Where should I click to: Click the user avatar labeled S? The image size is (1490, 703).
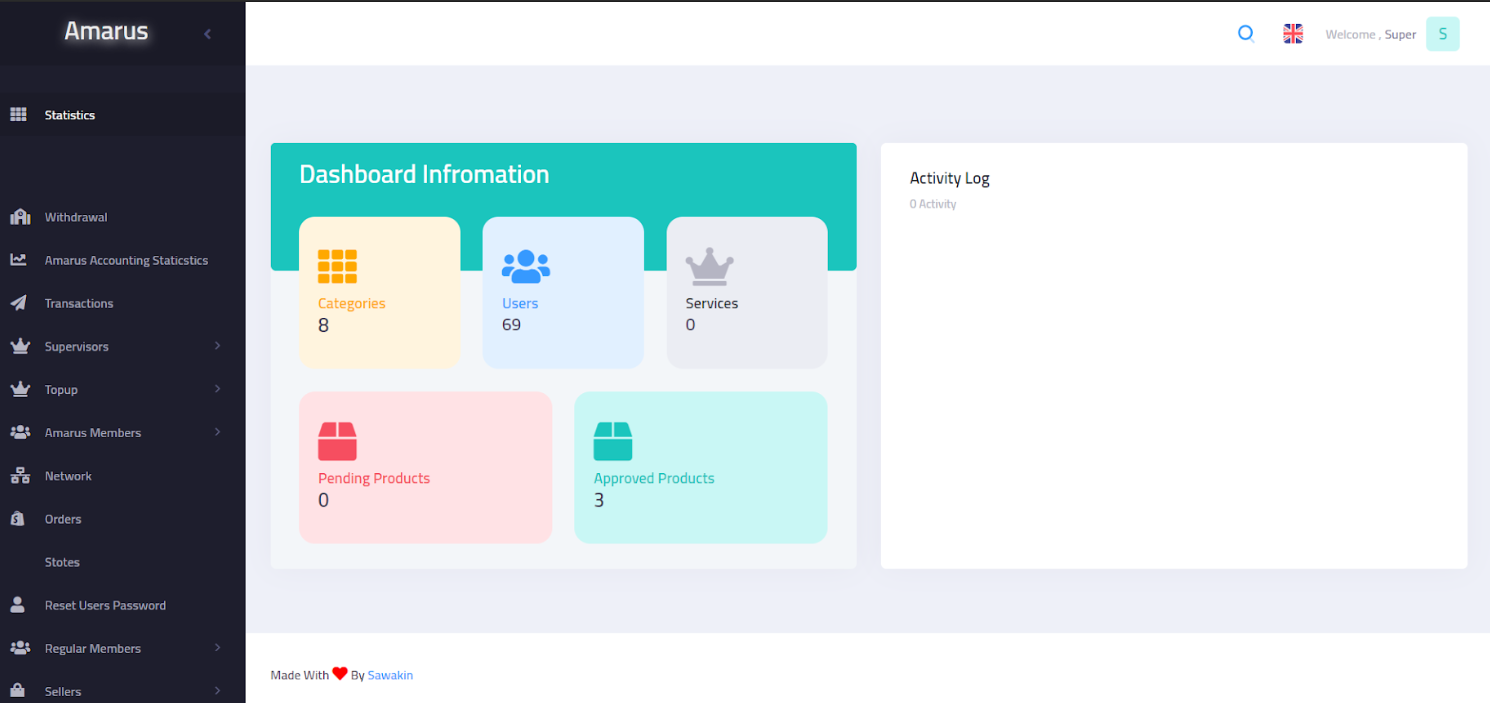pyautogui.click(x=1442, y=34)
